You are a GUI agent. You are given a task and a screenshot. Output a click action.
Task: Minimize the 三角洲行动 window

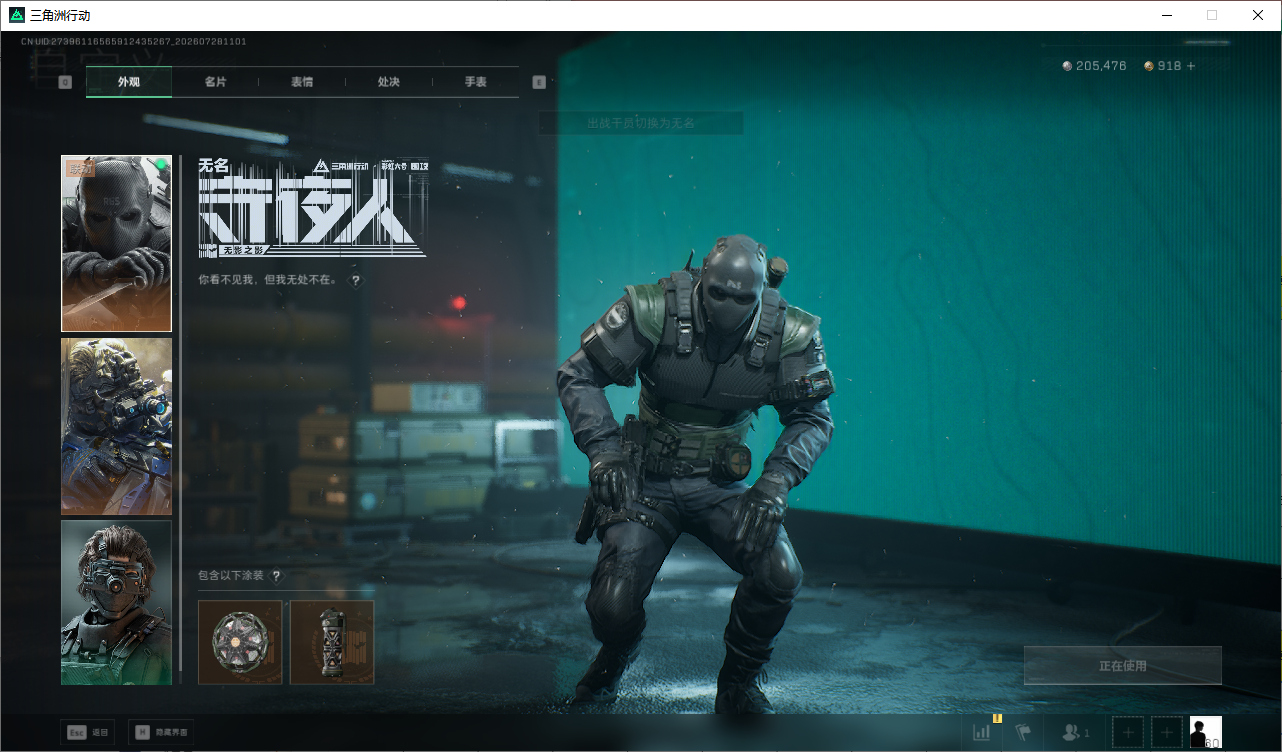tap(1167, 15)
